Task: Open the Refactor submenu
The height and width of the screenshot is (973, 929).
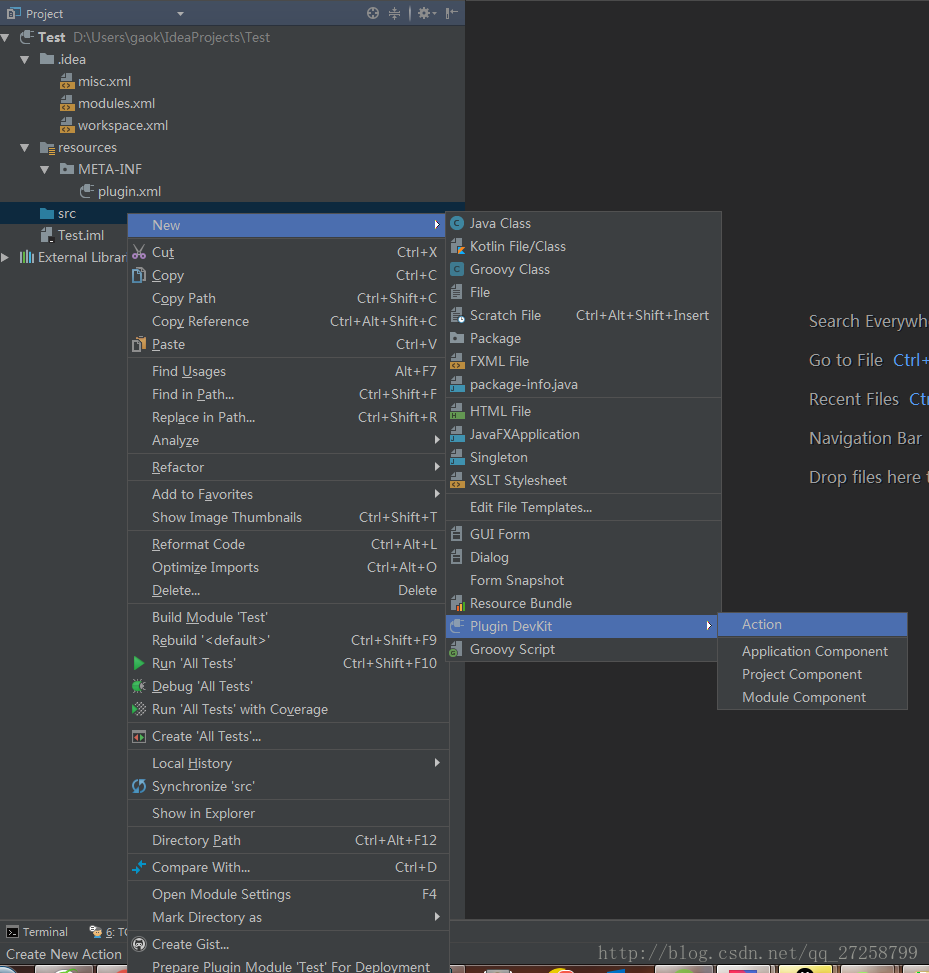Action: [x=288, y=467]
